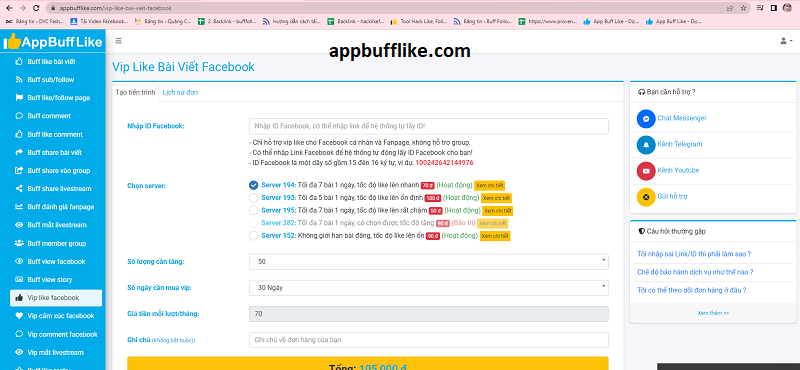The height and width of the screenshot is (370, 800).
Task: Open FAQ Tôi nhập sai Link/ID
Action: [694, 254]
